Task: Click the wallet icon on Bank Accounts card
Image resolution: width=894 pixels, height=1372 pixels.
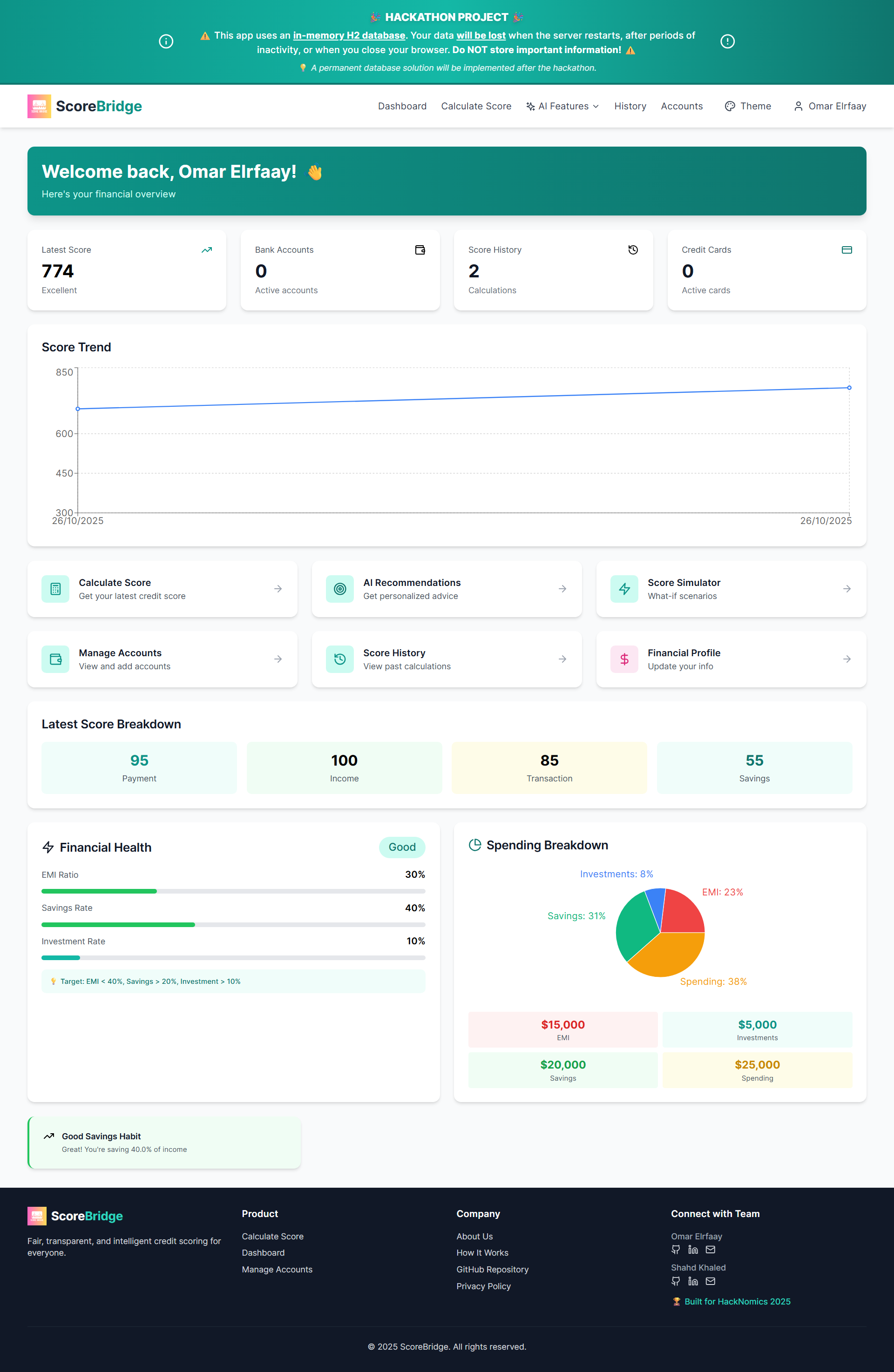Action: point(420,249)
